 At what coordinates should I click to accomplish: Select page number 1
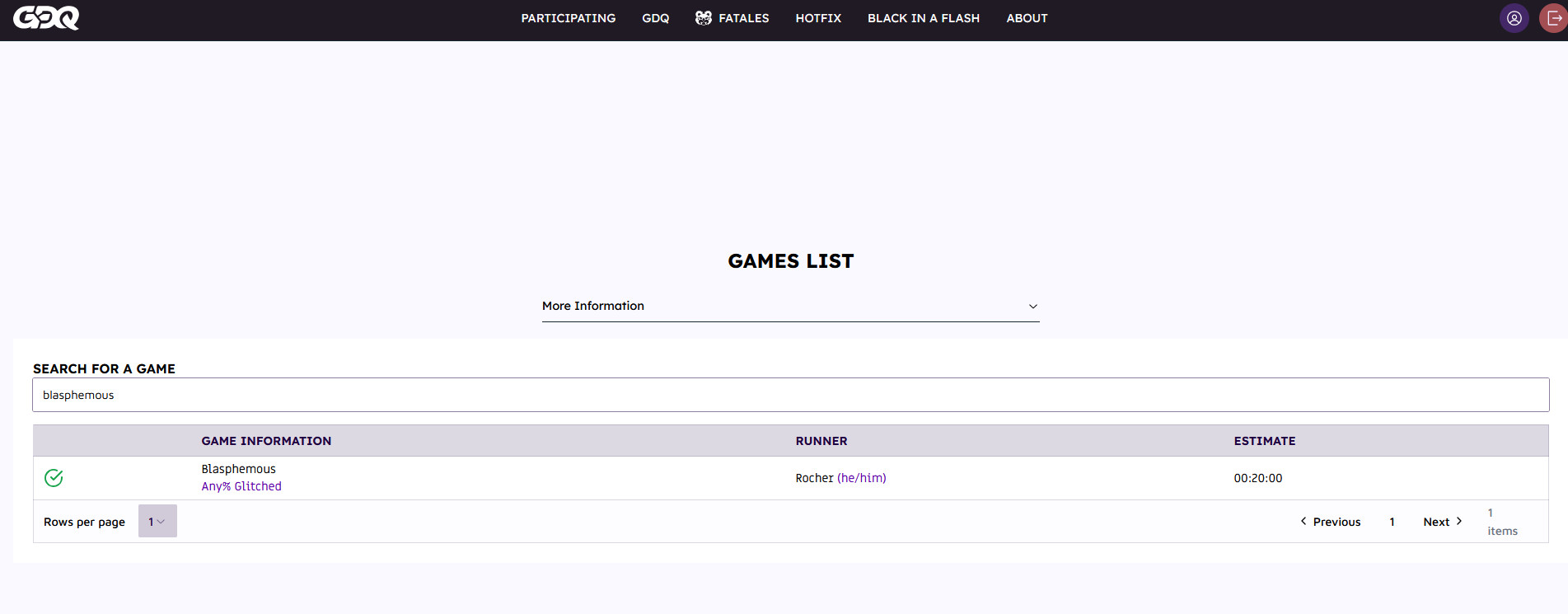click(1392, 522)
